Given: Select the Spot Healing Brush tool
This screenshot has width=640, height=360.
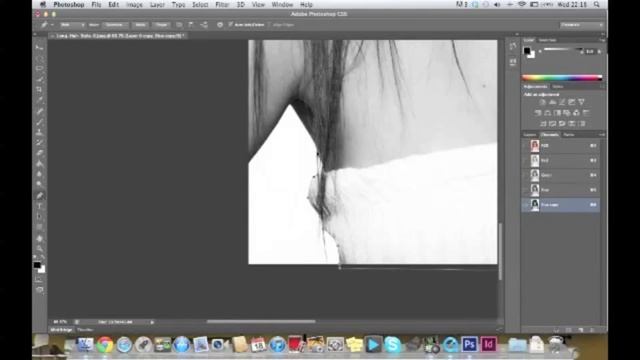Looking at the screenshot, I should 40,111.
